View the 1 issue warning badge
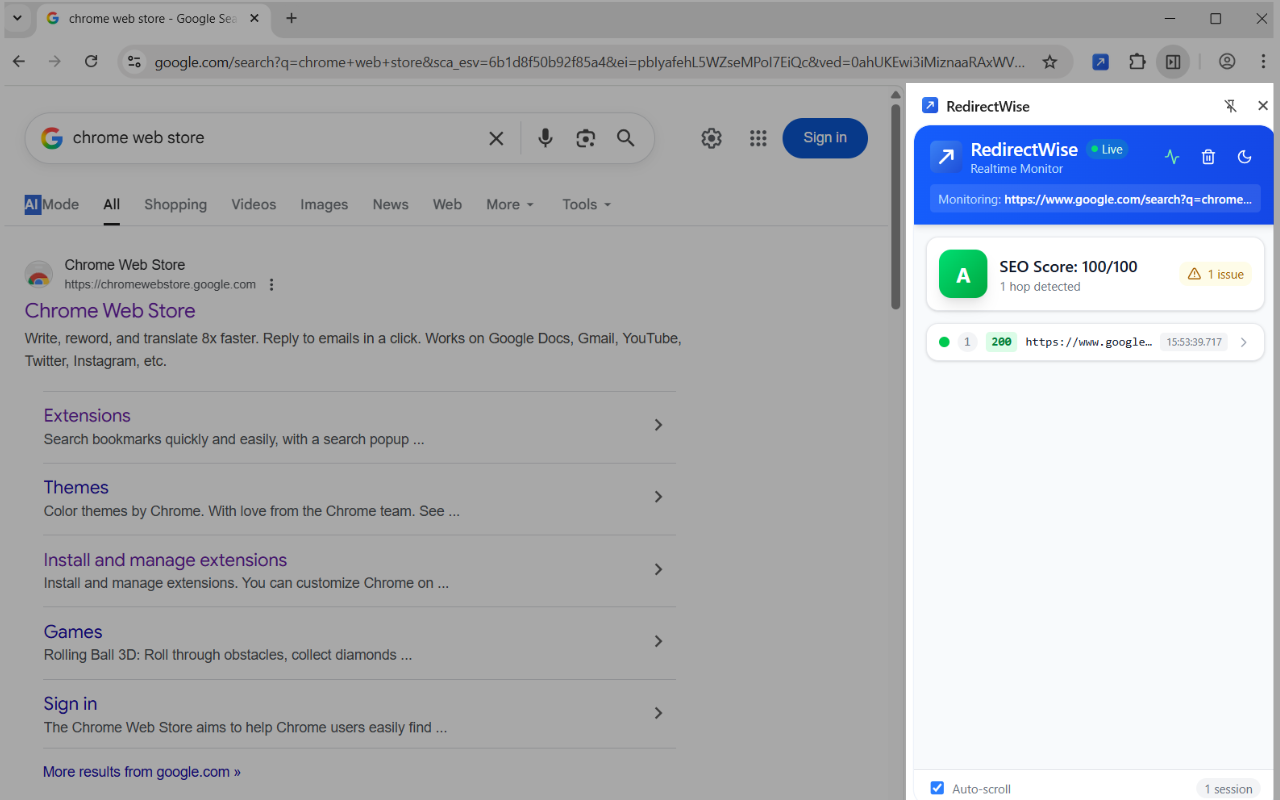The height and width of the screenshot is (800, 1280). [1215, 275]
